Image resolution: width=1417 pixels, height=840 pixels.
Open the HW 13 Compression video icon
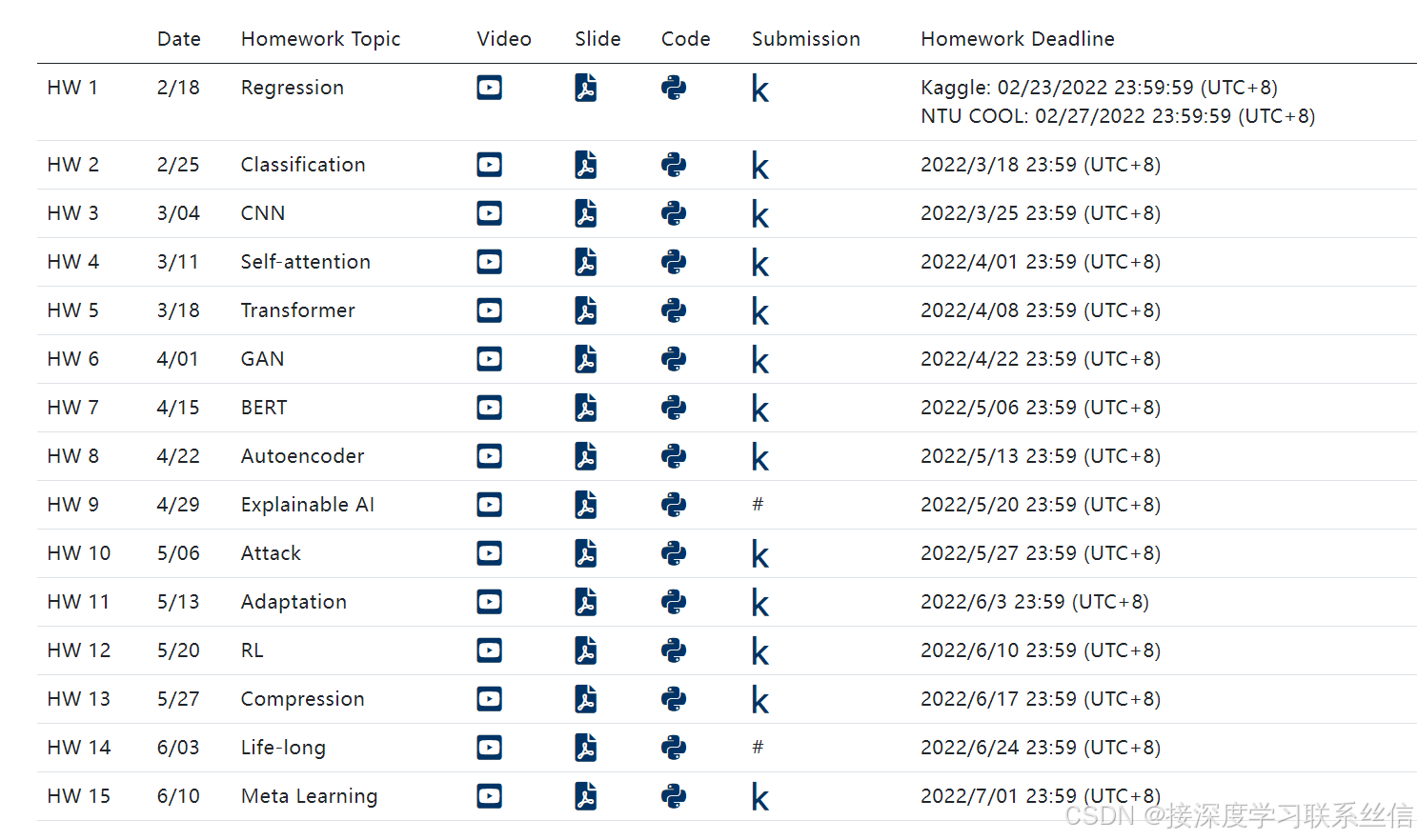[489, 699]
